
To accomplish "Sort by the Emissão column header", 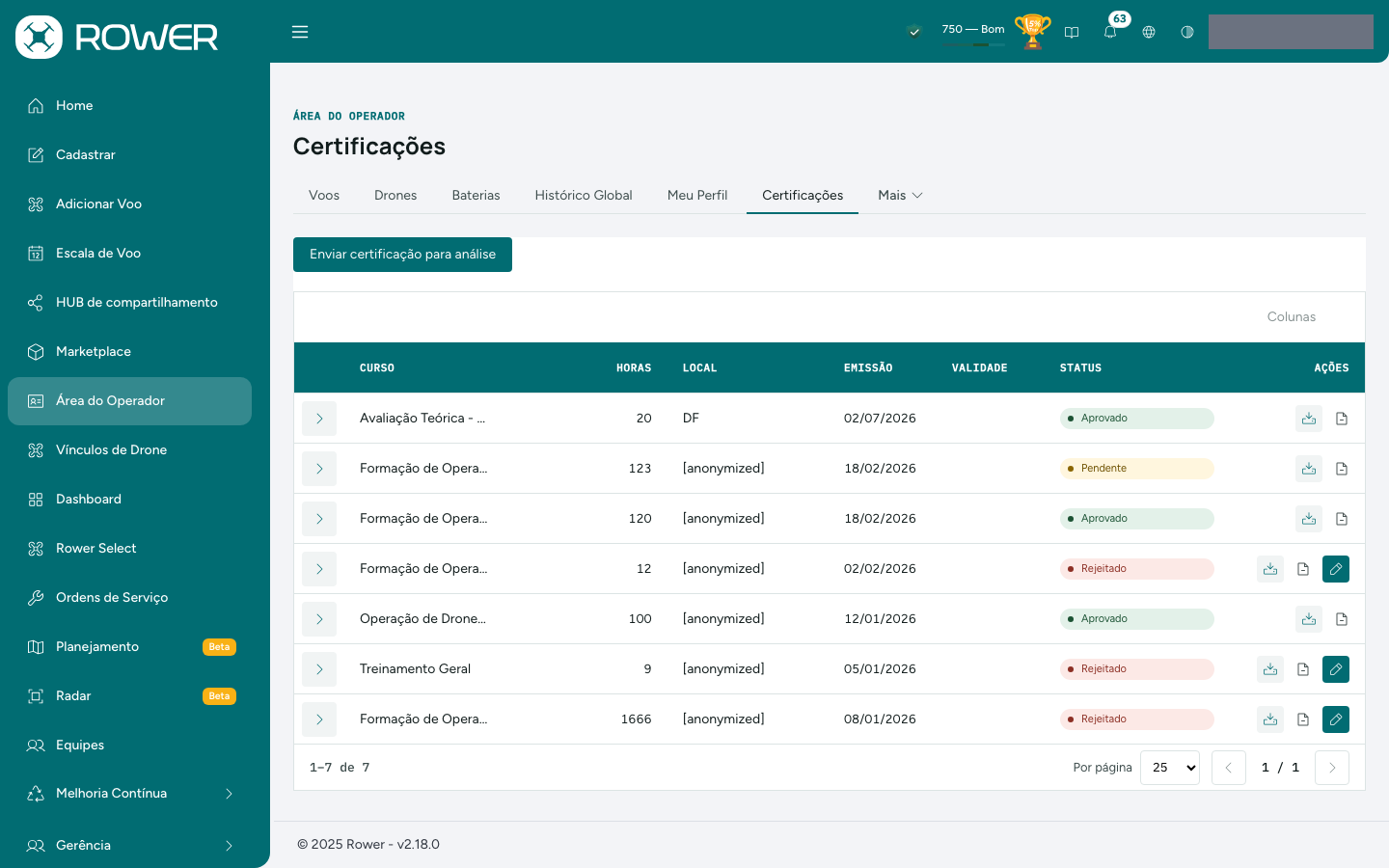I will click(868, 368).
